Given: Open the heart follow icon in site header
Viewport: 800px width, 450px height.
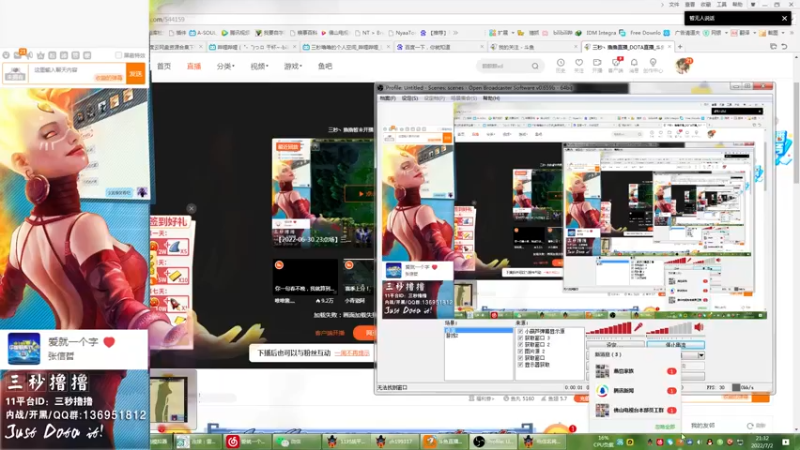Looking at the screenshot, I should pos(579,63).
